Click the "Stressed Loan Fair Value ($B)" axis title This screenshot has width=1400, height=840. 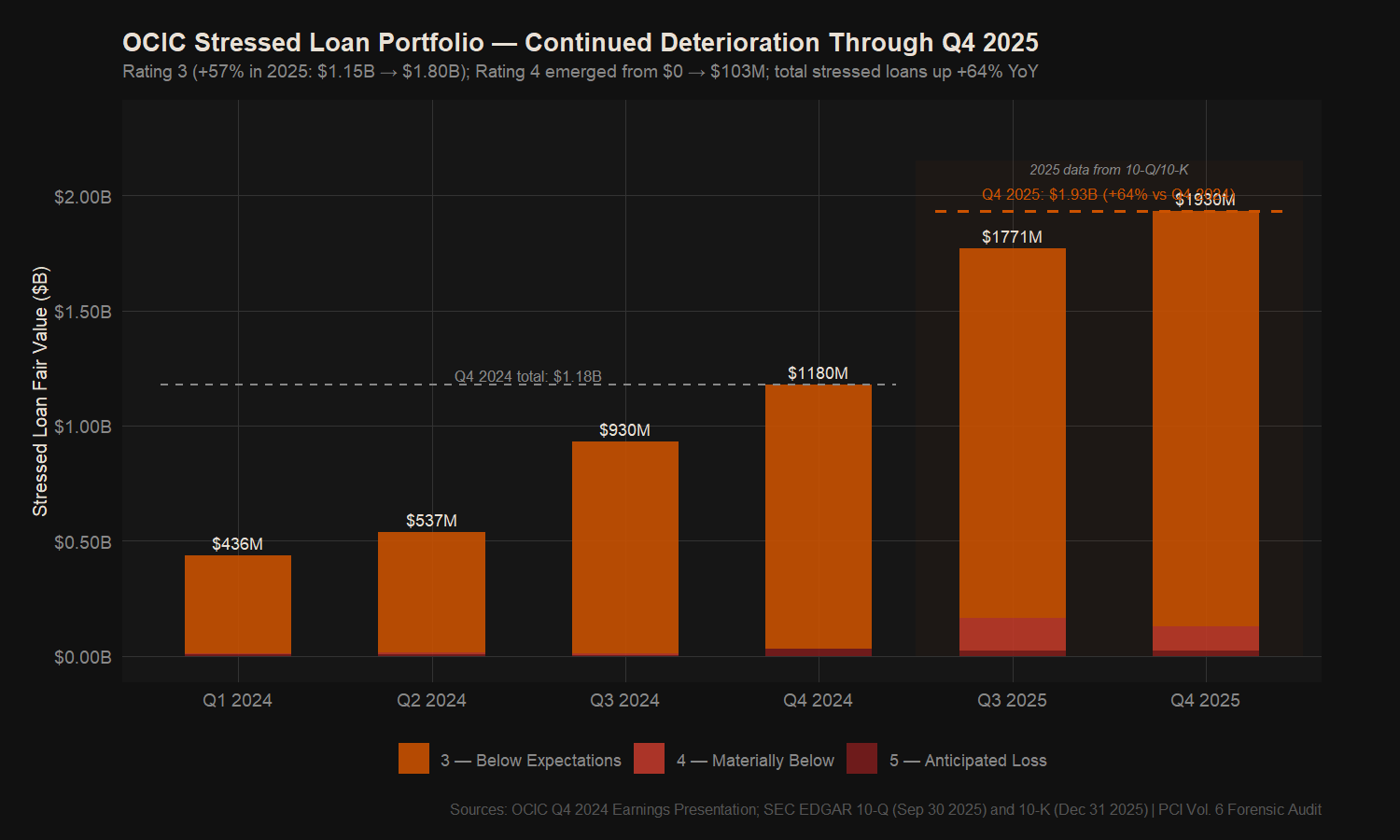point(40,391)
